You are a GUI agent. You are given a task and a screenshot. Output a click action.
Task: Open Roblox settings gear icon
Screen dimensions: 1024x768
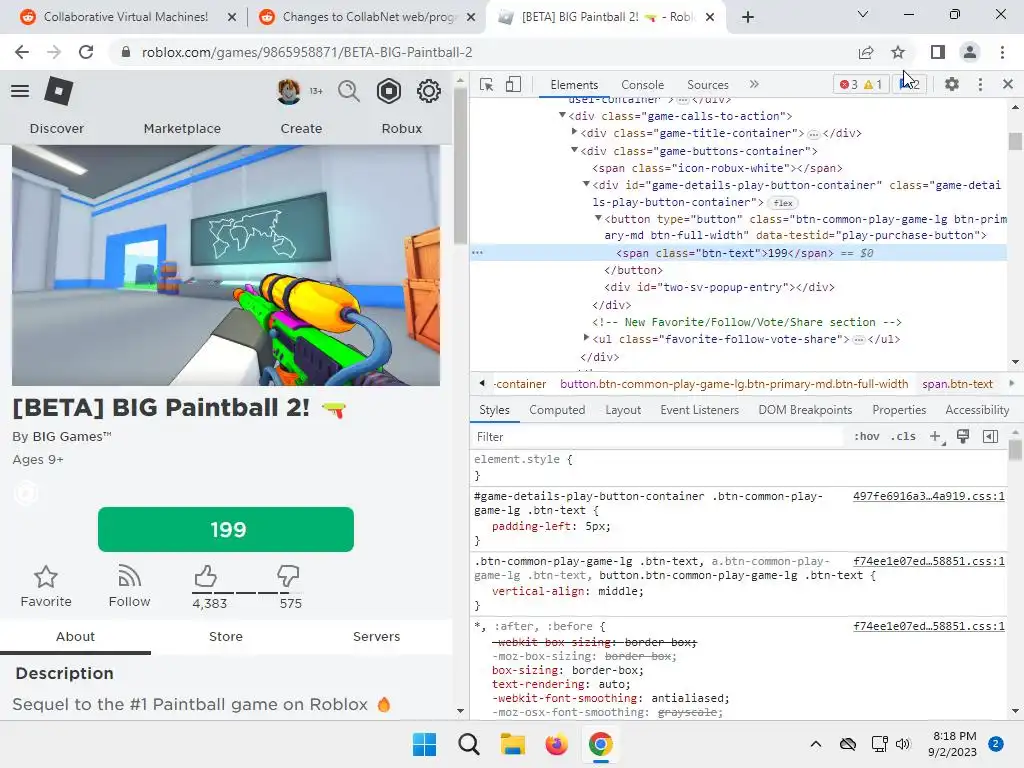pyautogui.click(x=428, y=91)
